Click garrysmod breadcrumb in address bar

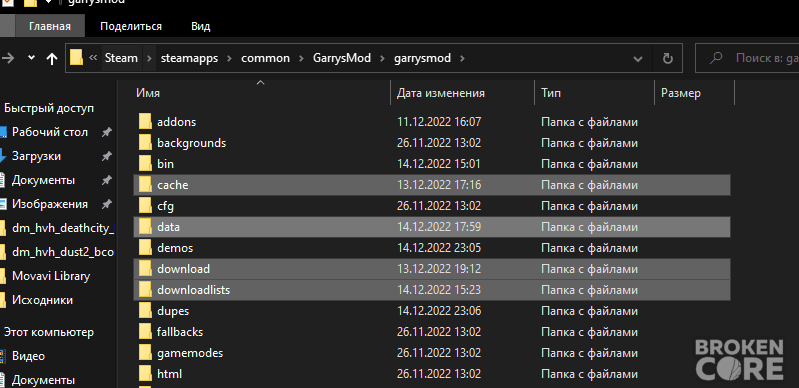(422, 58)
